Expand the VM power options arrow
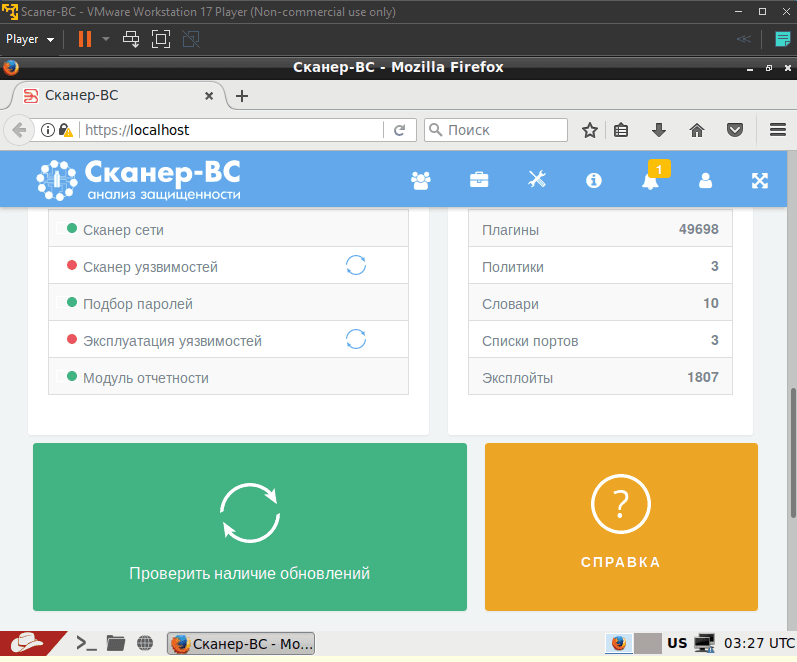The image size is (797, 662). coord(106,39)
